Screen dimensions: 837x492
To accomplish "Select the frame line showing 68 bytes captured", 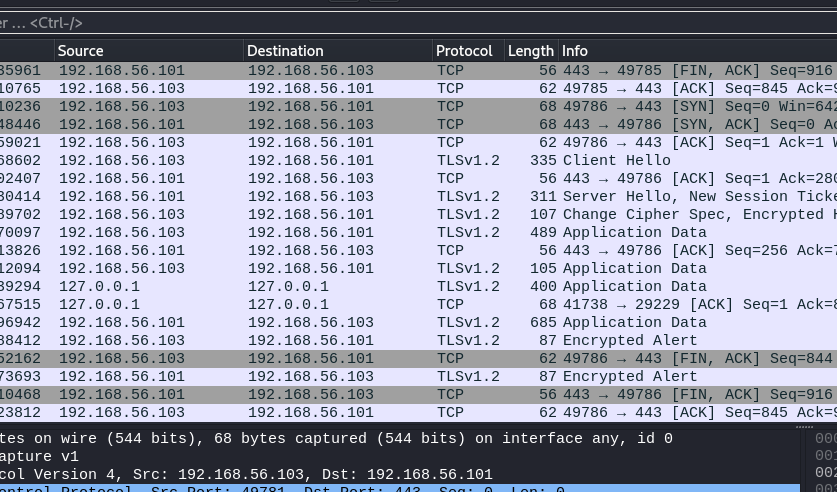I will [400, 439].
